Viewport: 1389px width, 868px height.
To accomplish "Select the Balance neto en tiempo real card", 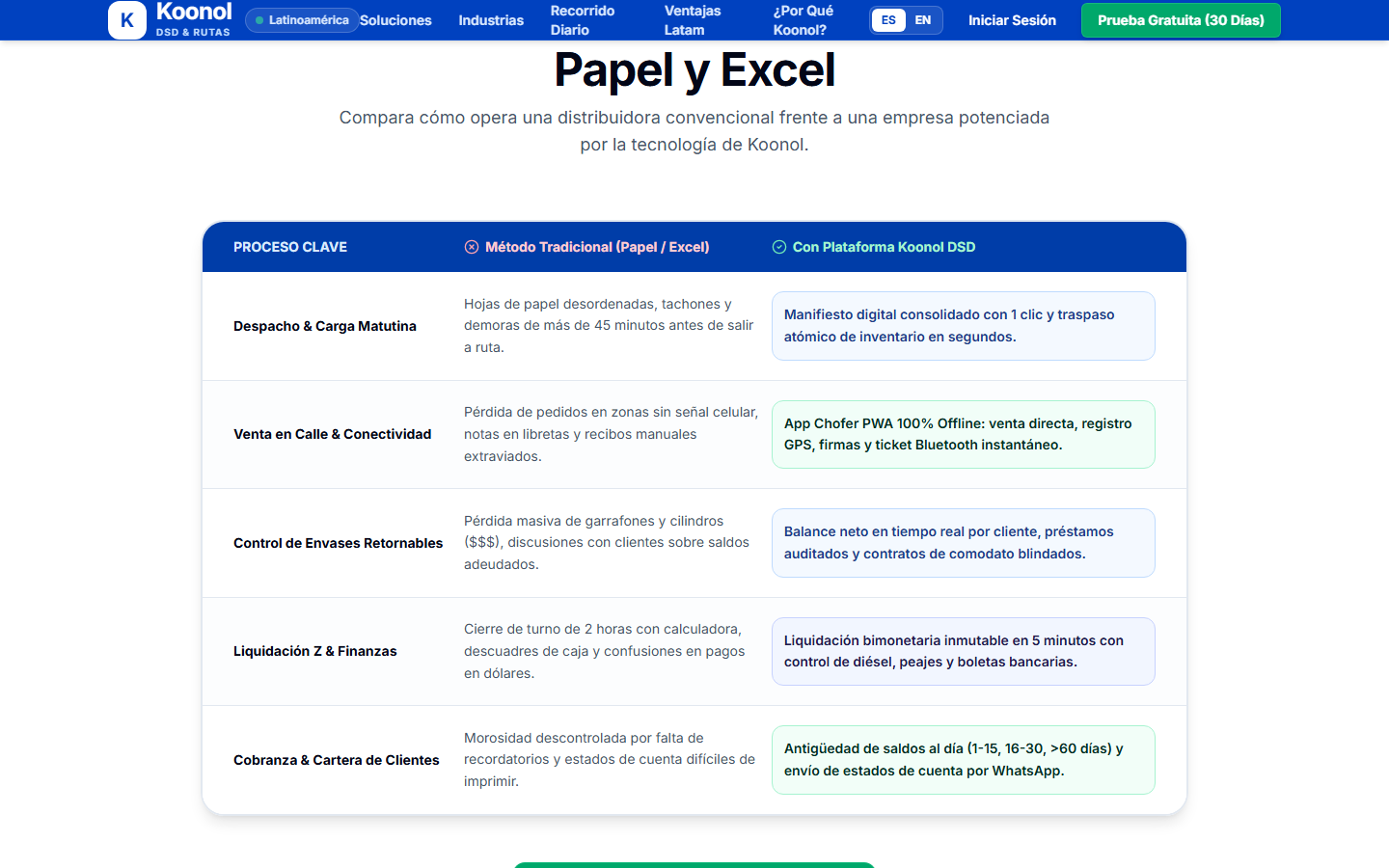I will click(964, 543).
